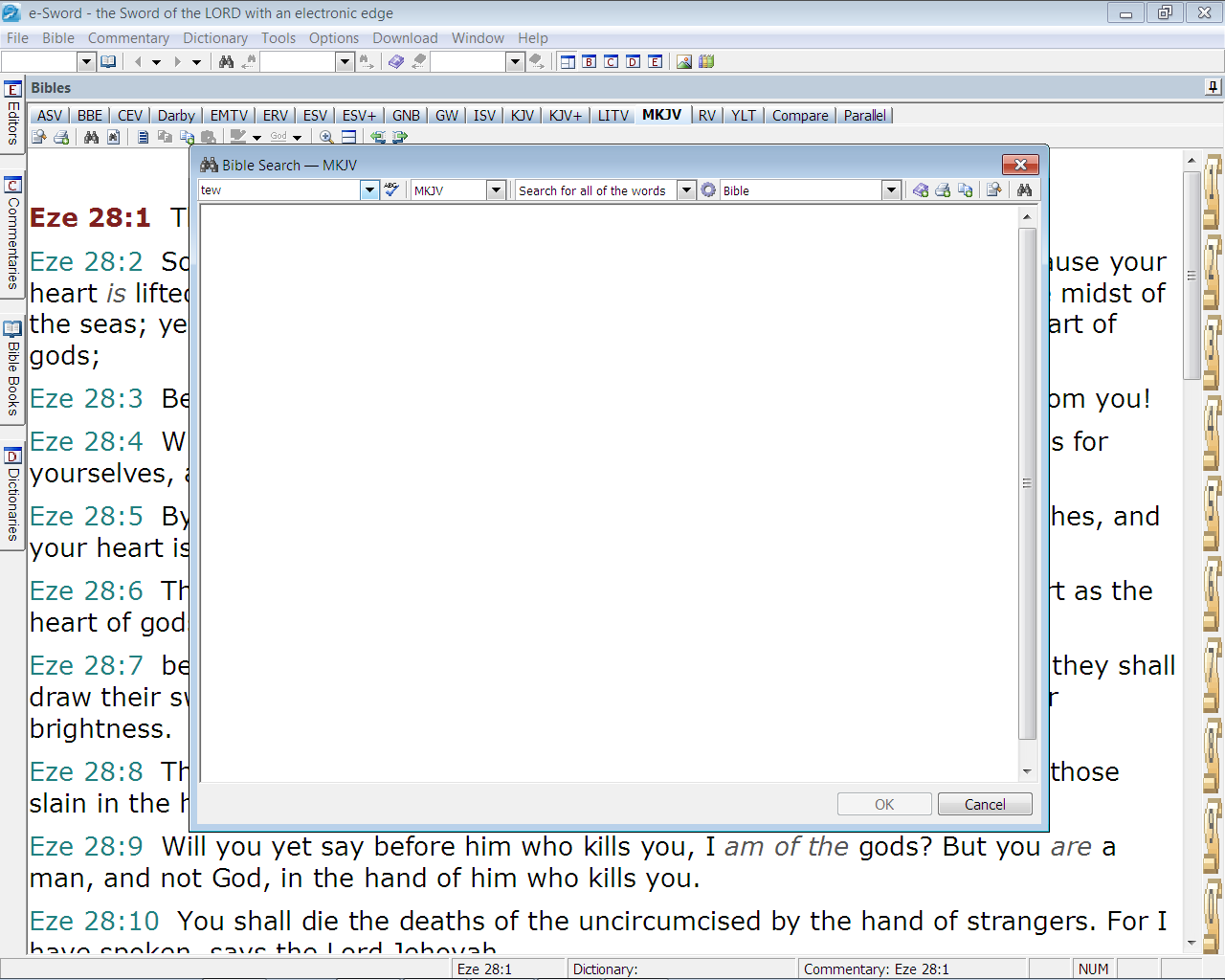
Task: Click the B (Bible) pane icon
Action: click(590, 61)
